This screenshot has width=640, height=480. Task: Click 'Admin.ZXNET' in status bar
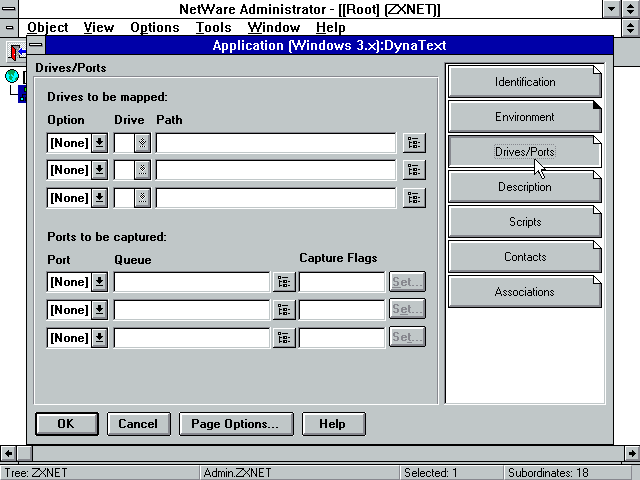237,473
